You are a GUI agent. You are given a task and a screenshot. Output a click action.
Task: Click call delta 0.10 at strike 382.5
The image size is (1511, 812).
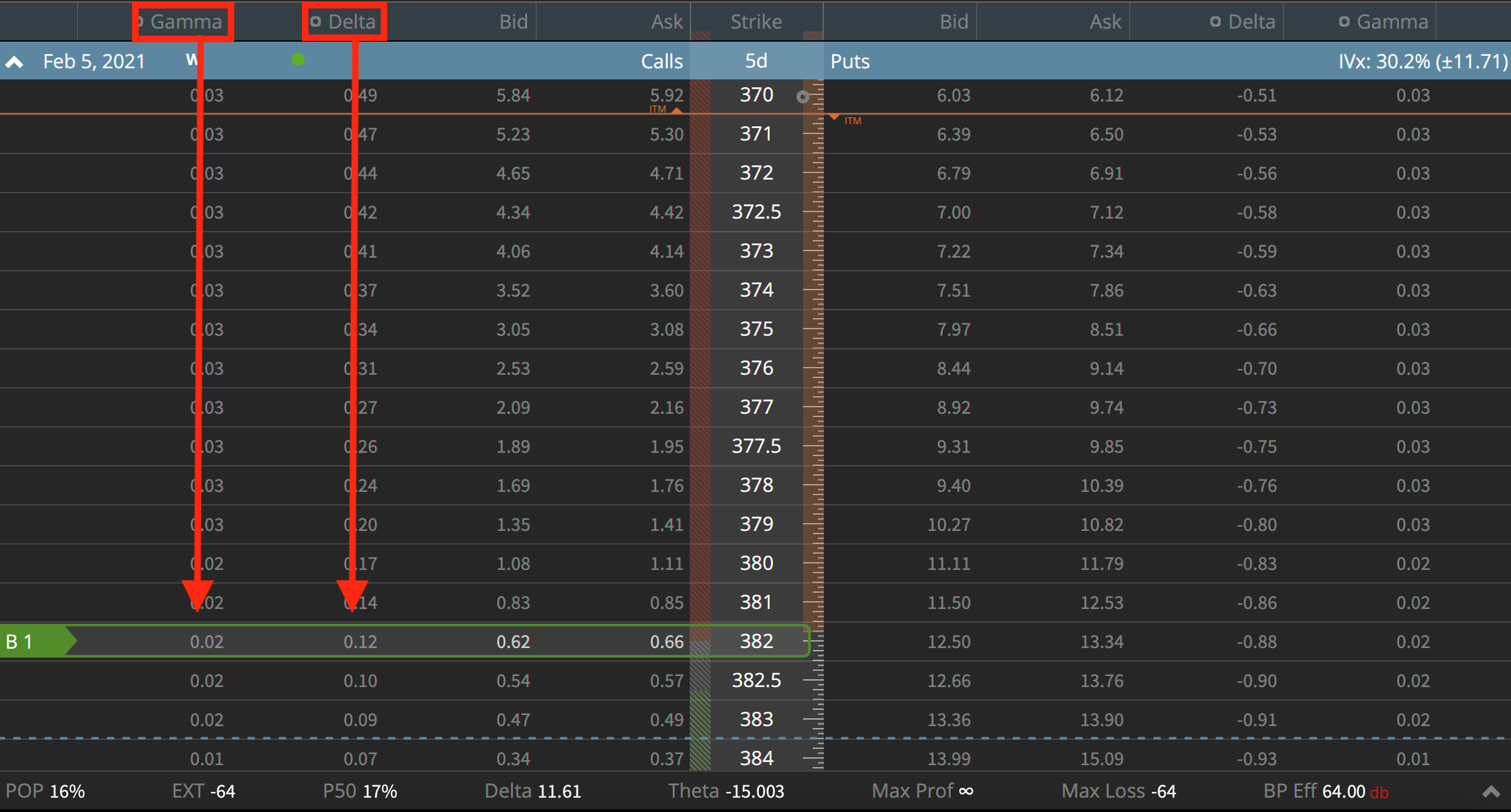(x=361, y=681)
